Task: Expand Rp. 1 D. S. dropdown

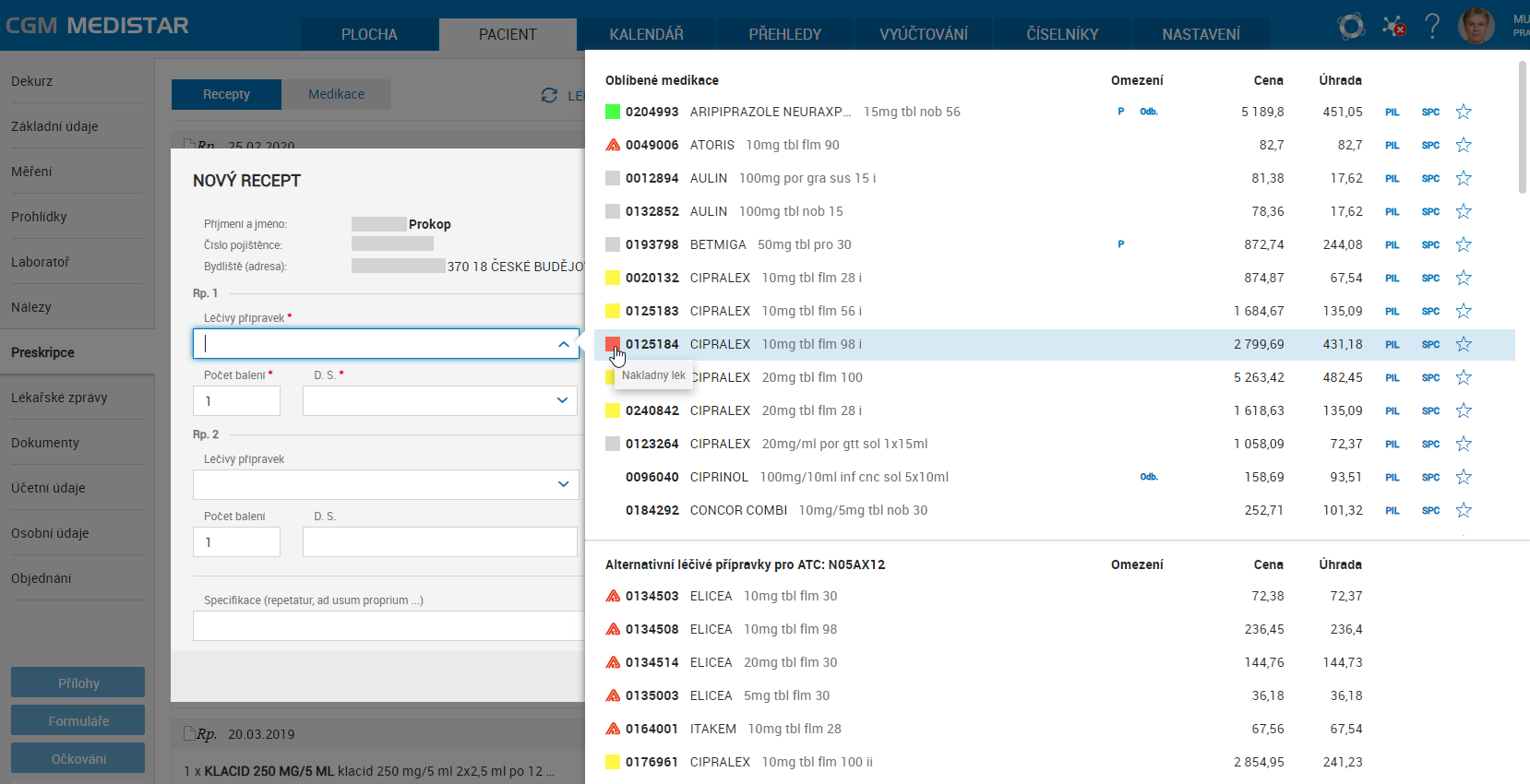Action: [x=562, y=400]
